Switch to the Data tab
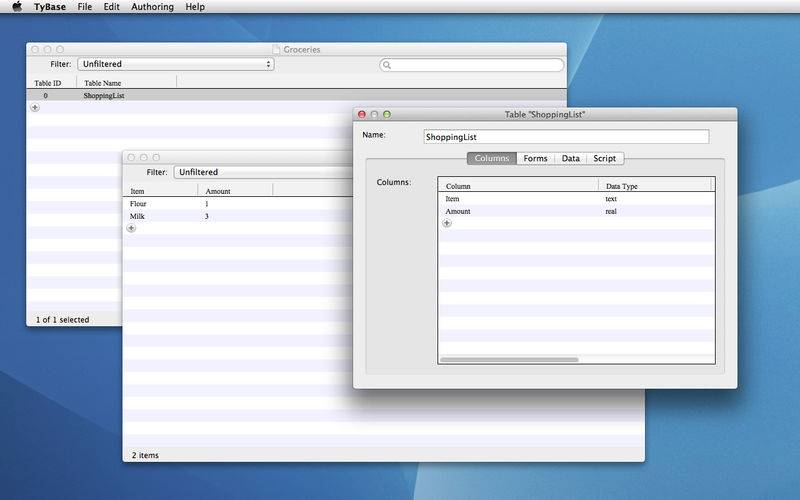This screenshot has width=800, height=500. 570,158
